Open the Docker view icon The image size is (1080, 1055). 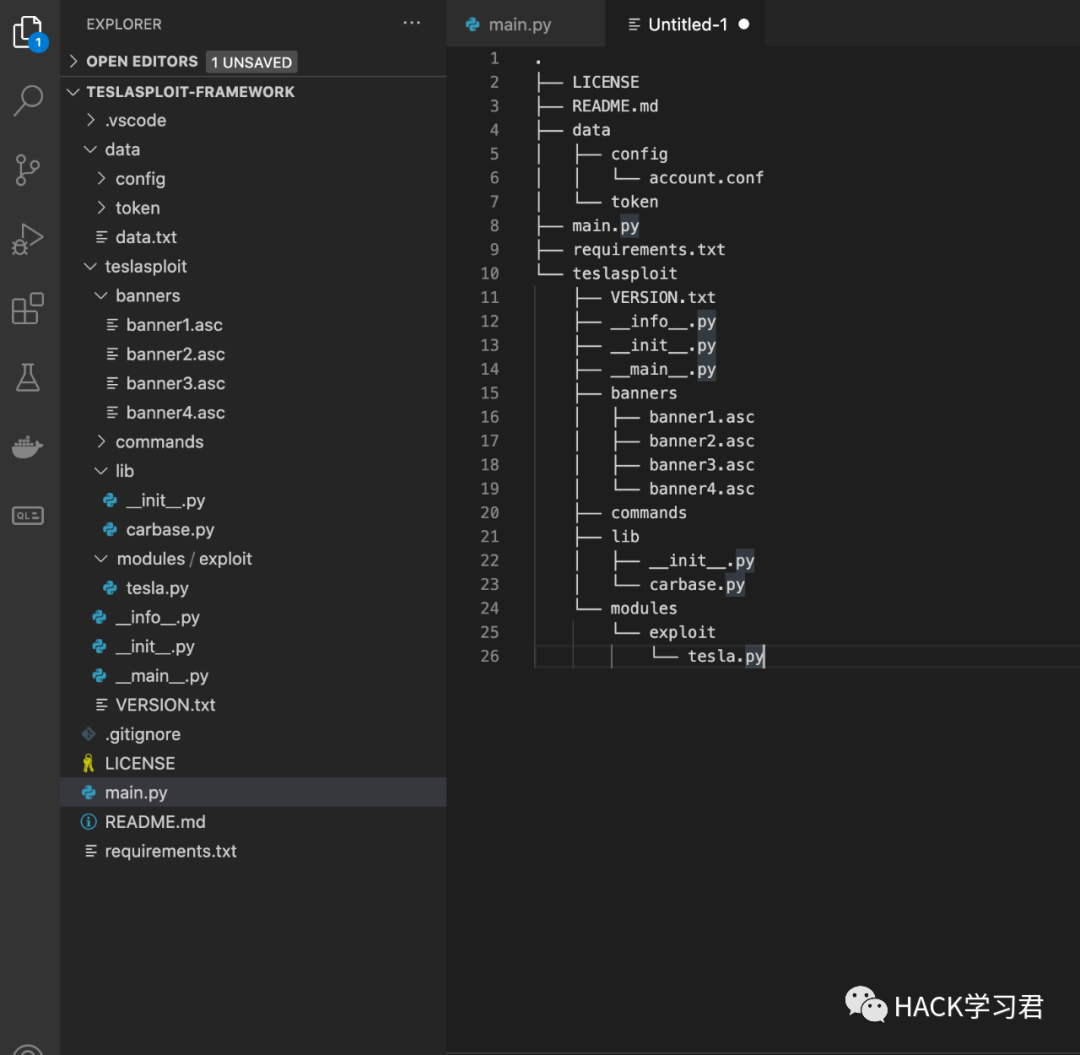[x=28, y=447]
